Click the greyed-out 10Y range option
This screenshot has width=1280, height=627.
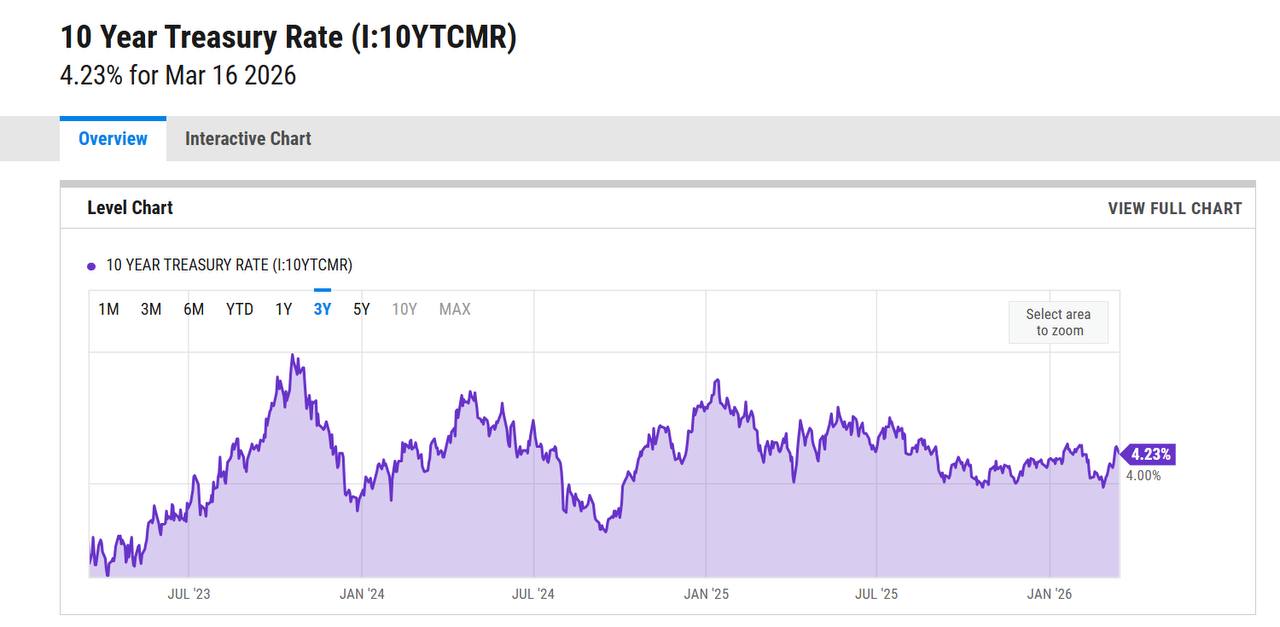404,309
